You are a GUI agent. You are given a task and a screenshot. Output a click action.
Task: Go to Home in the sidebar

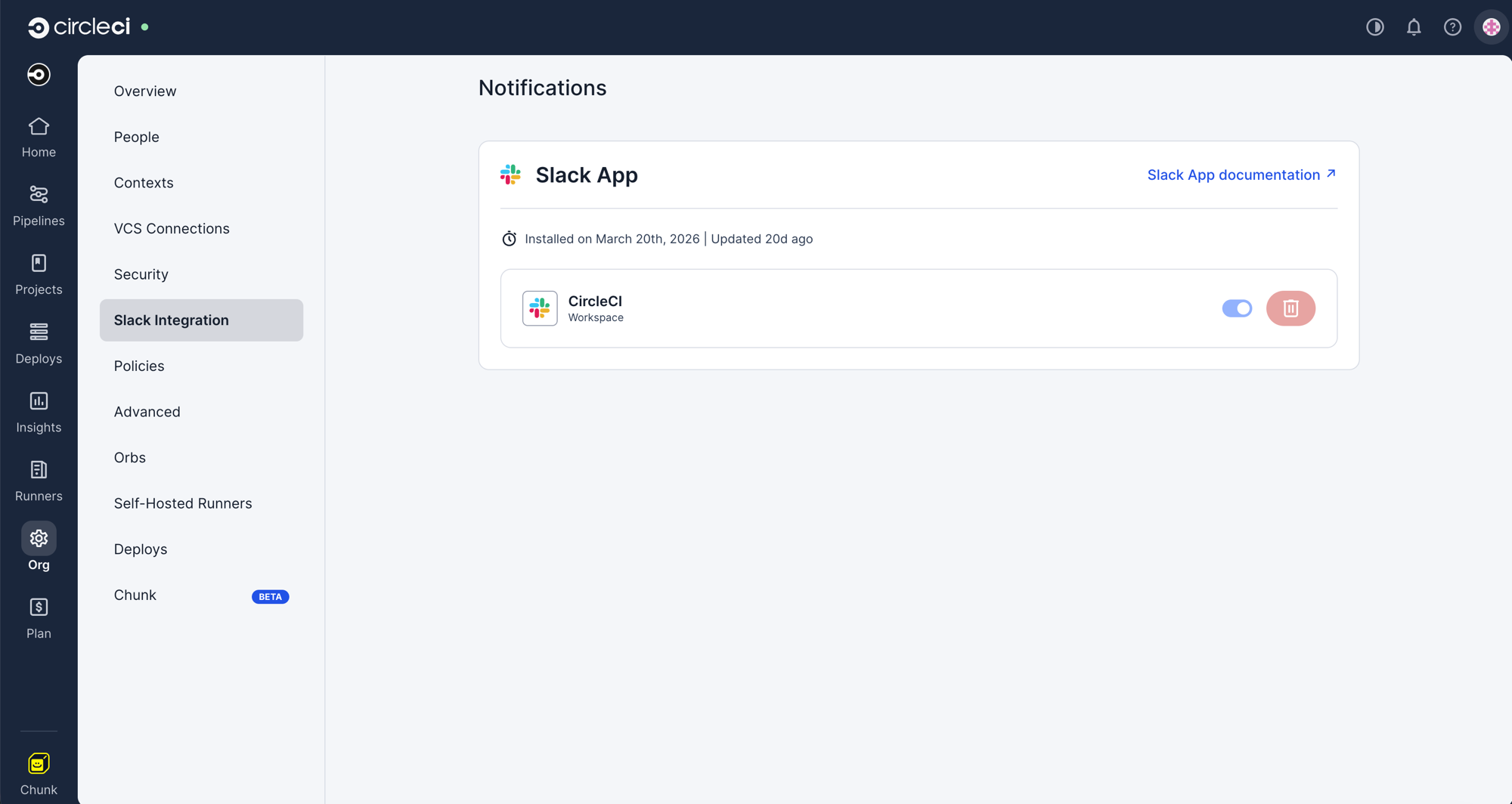pyautogui.click(x=39, y=138)
